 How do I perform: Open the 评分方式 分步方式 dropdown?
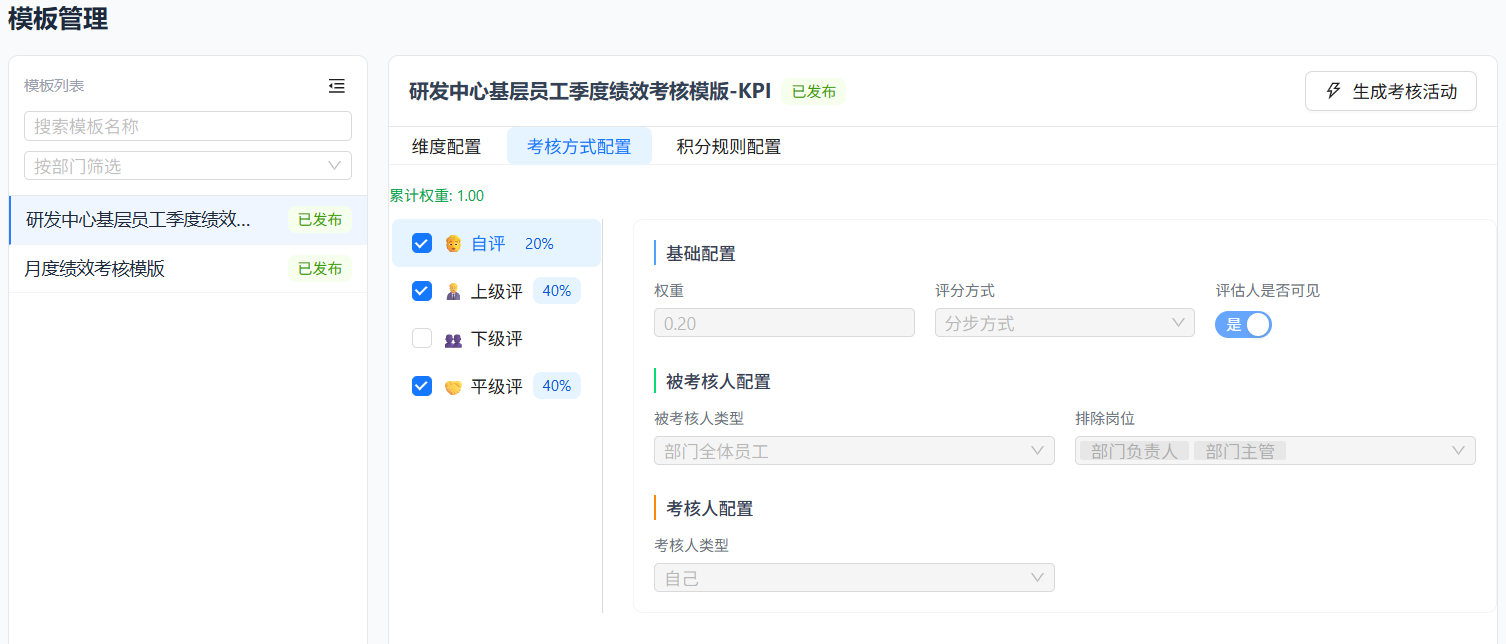coord(1065,323)
